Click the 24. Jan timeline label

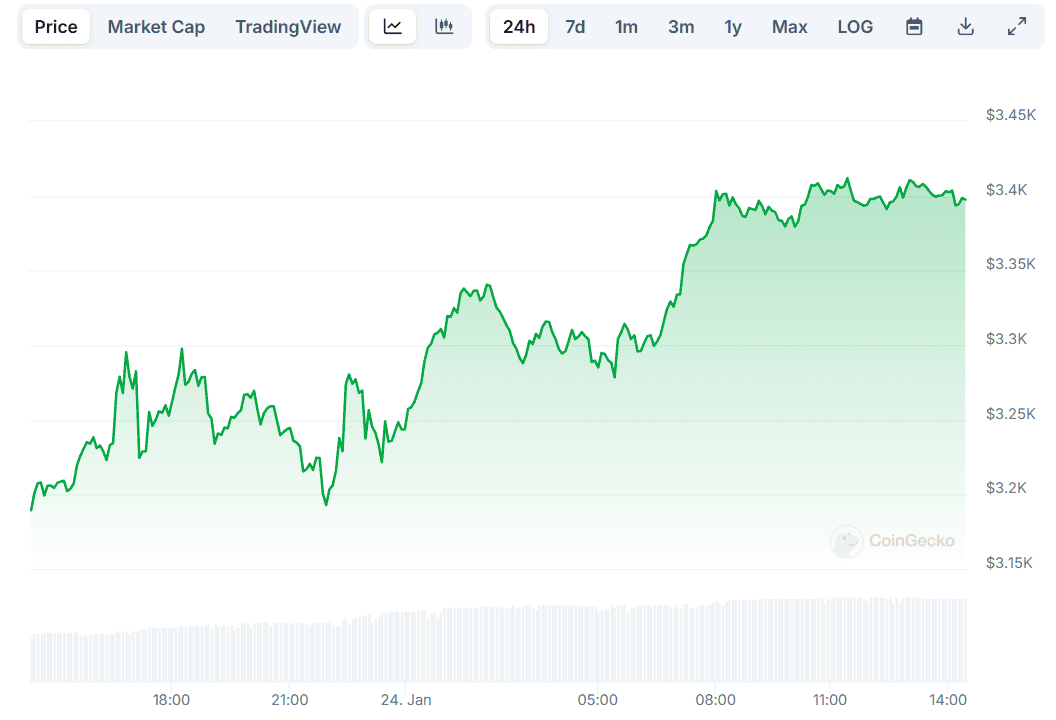407,700
